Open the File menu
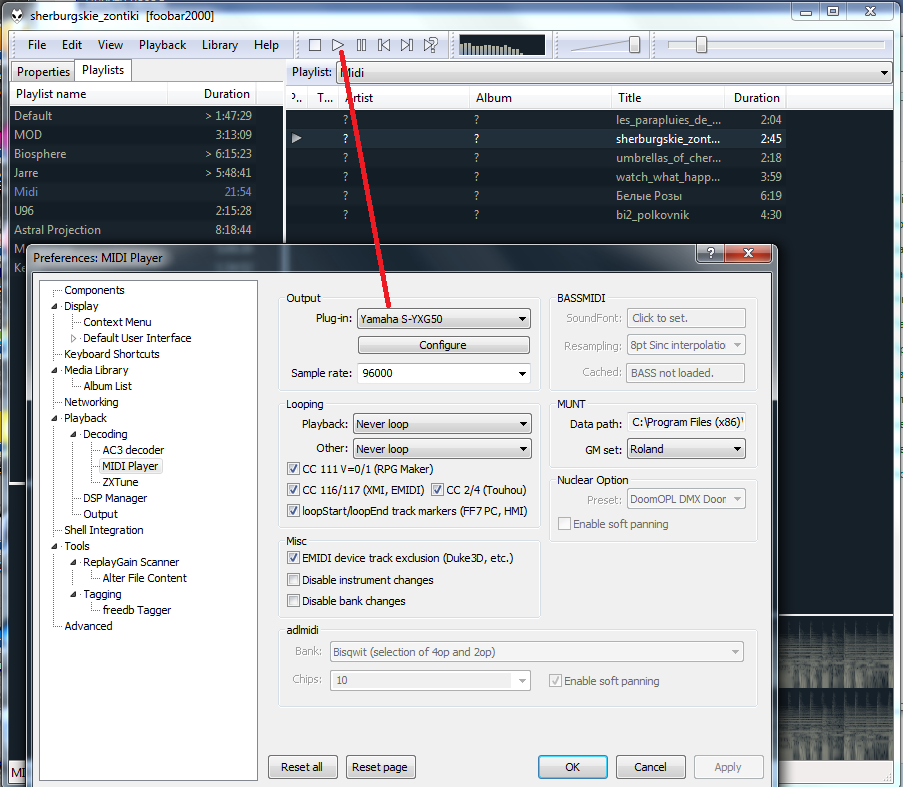 pyautogui.click(x=37, y=45)
